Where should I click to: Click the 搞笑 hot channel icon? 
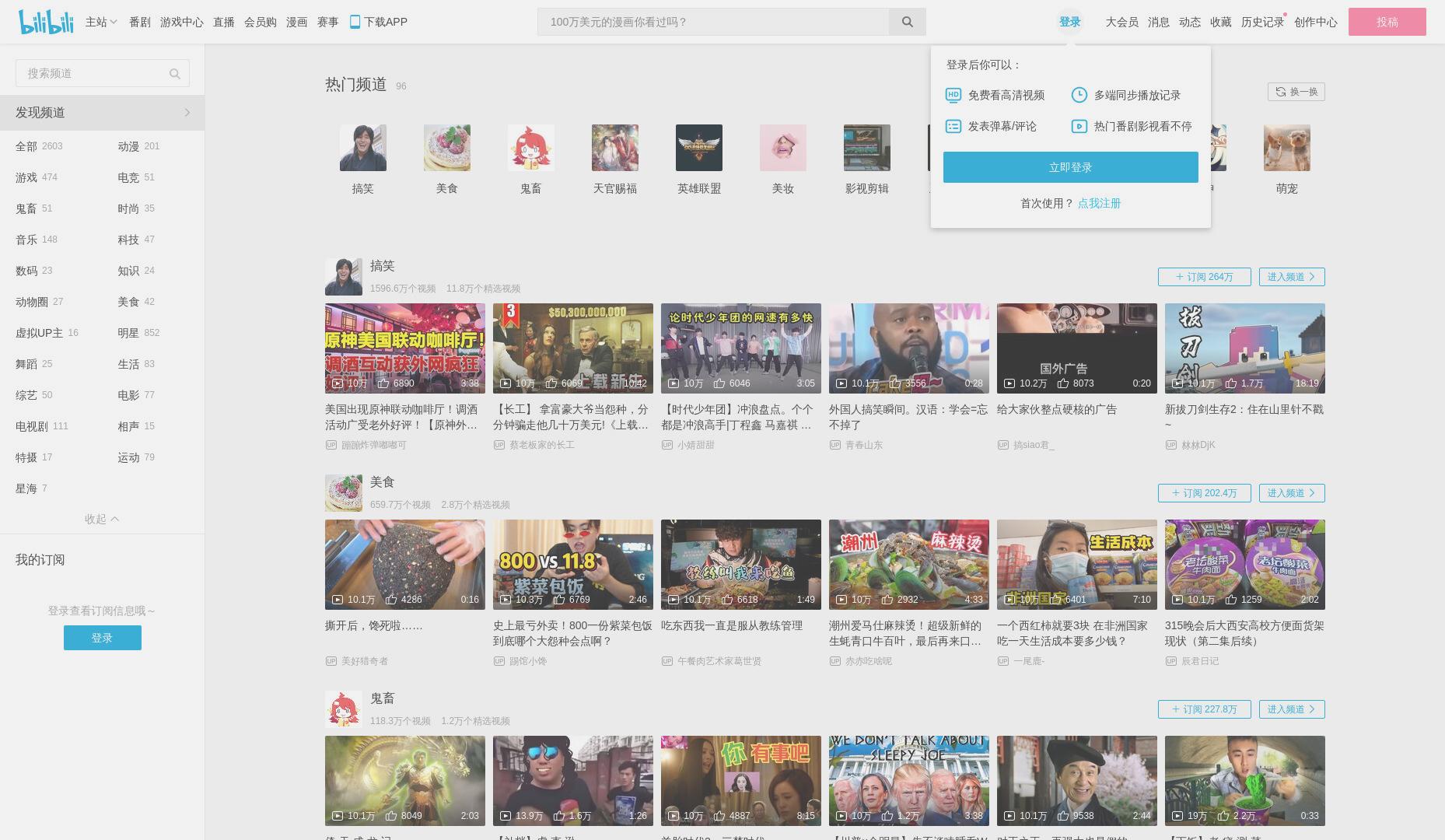pyautogui.click(x=363, y=148)
